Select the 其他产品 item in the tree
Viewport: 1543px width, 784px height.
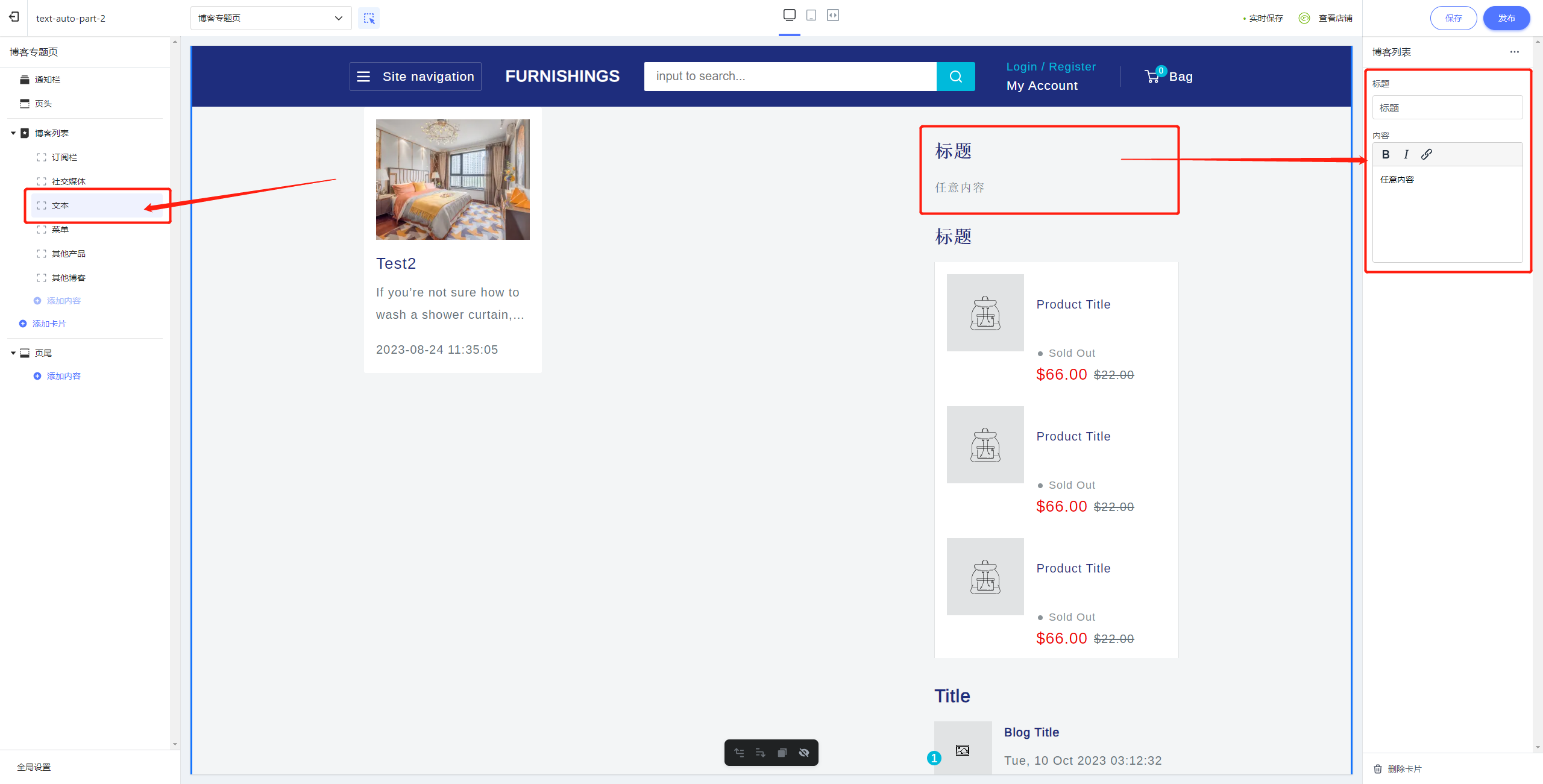[x=68, y=254]
